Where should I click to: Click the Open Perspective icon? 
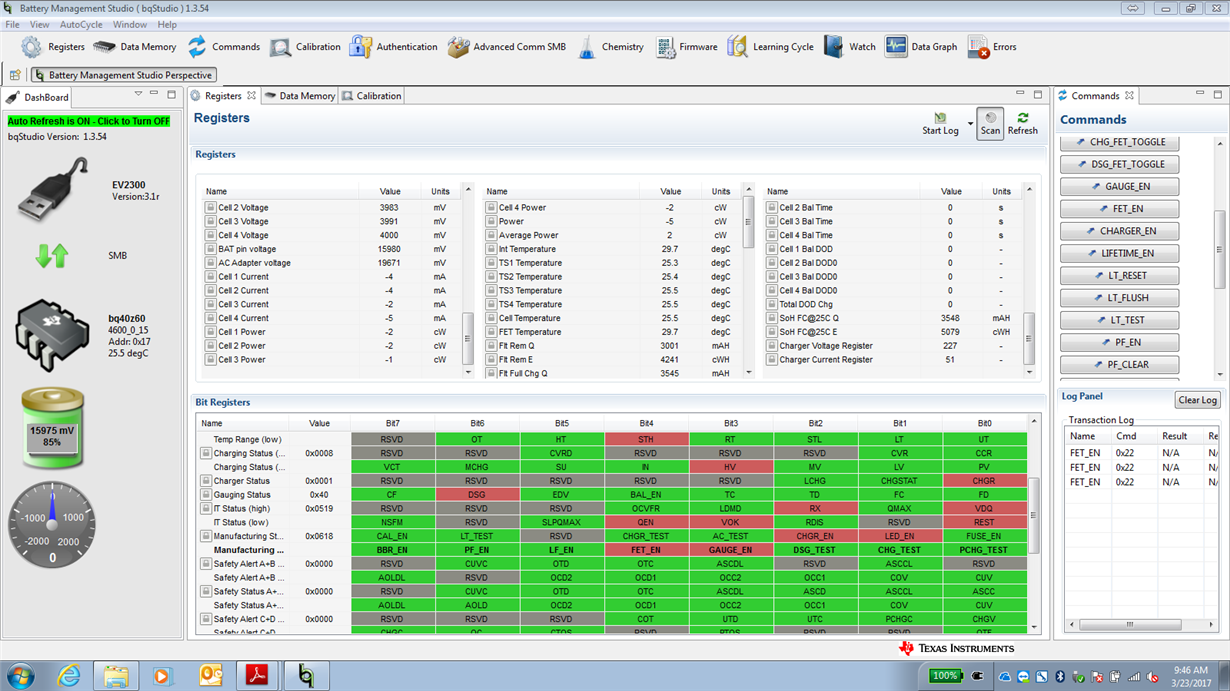pos(15,75)
